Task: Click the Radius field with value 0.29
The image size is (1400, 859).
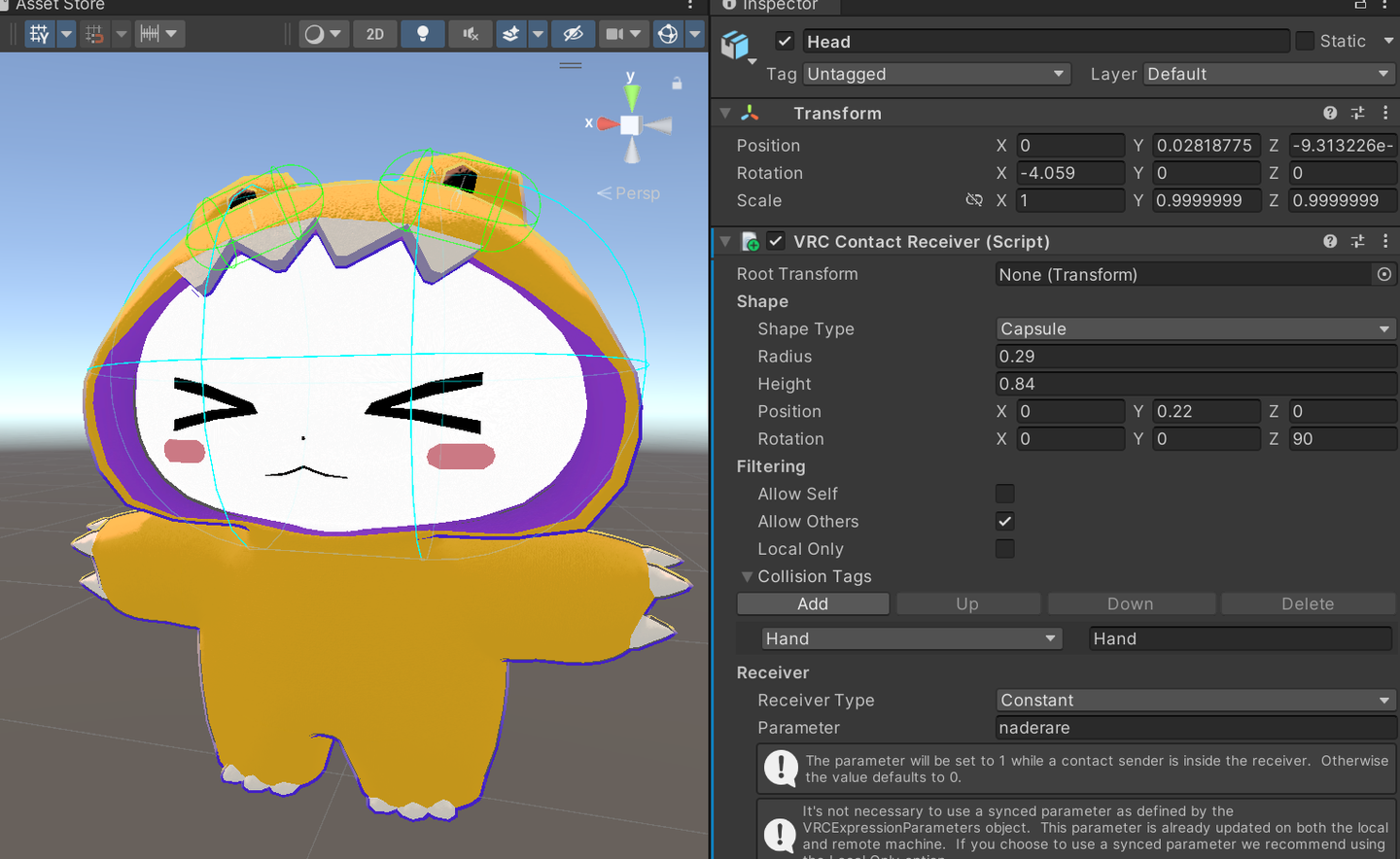Action: pyautogui.click(x=1197, y=357)
